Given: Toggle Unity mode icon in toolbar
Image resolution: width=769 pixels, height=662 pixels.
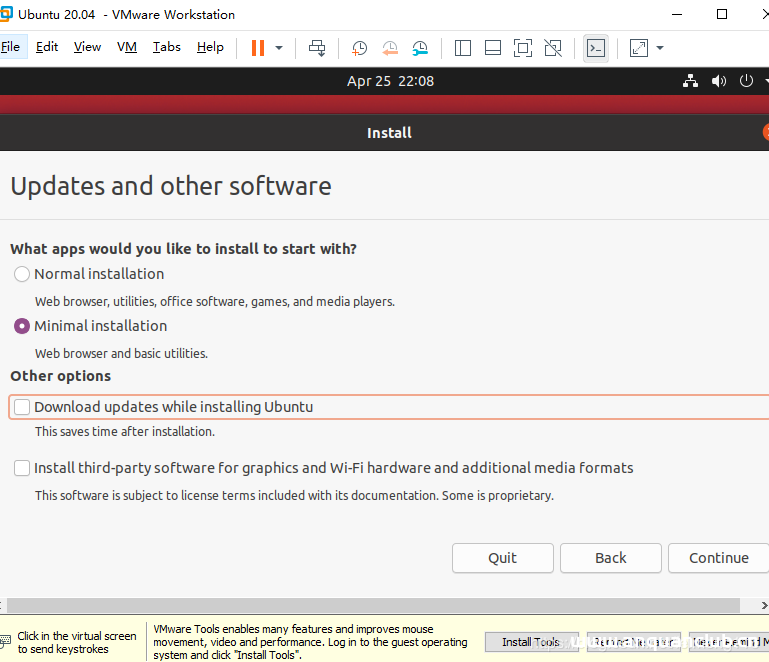Looking at the screenshot, I should (x=553, y=48).
